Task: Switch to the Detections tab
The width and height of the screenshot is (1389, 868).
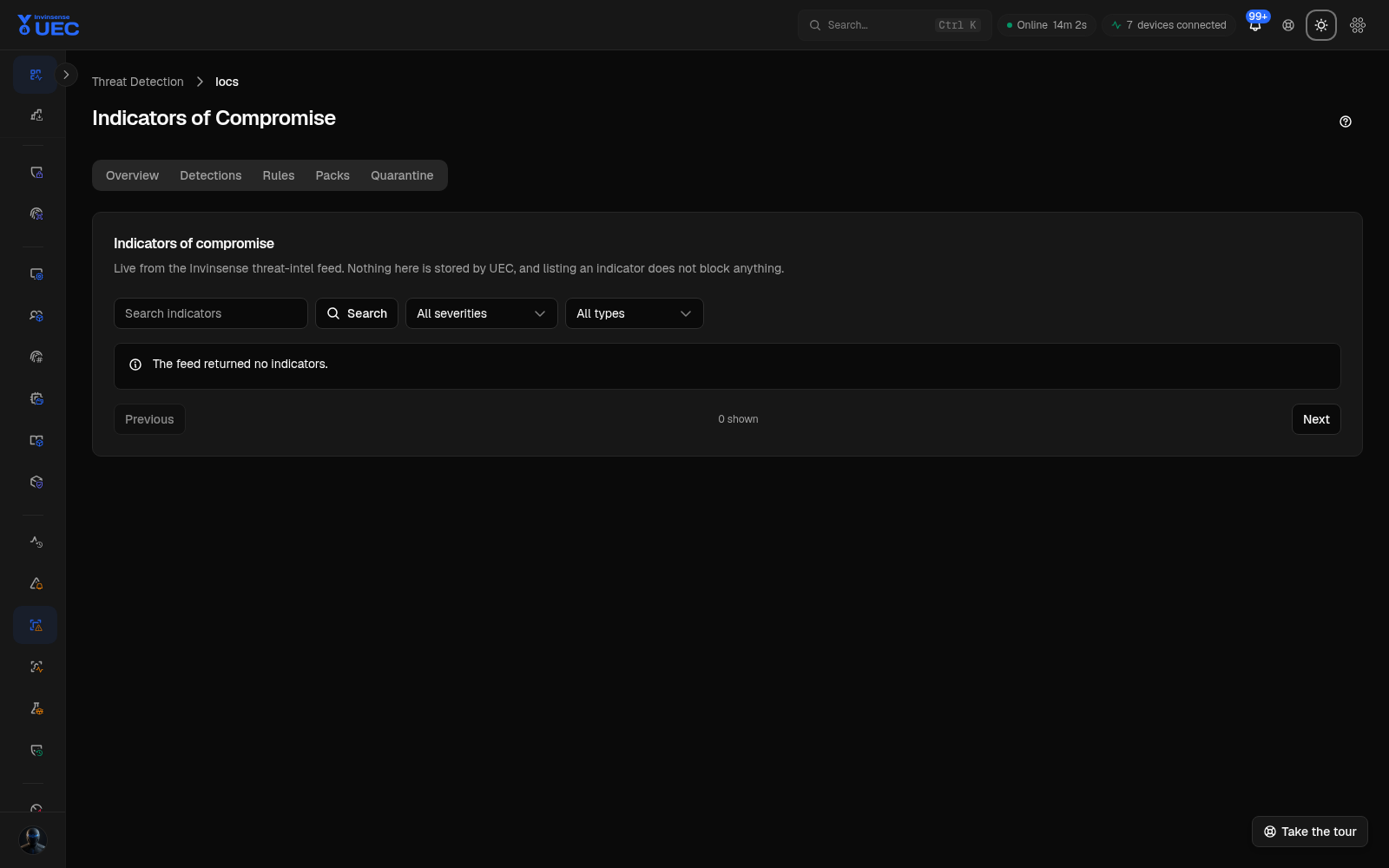Action: pos(211,175)
